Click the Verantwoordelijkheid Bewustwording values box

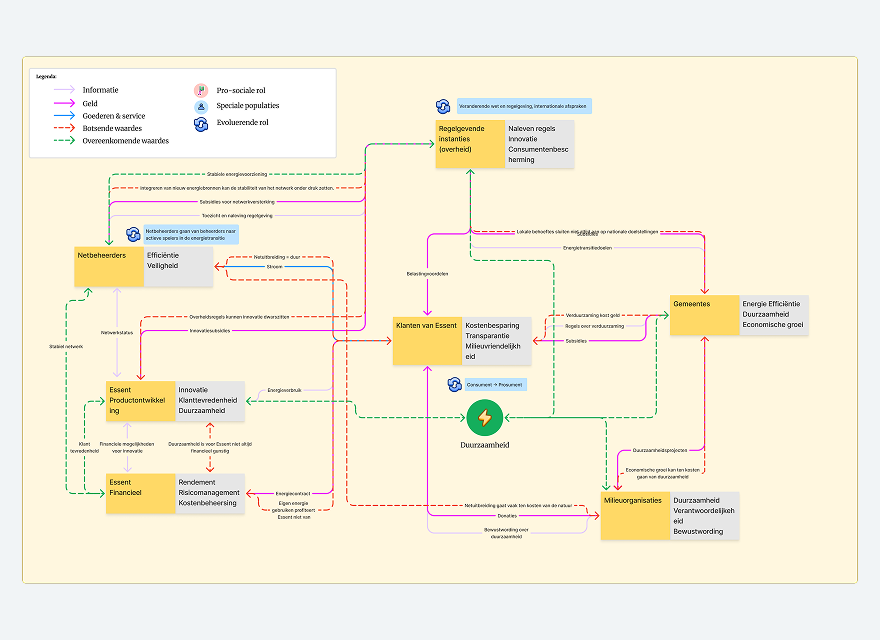click(704, 516)
